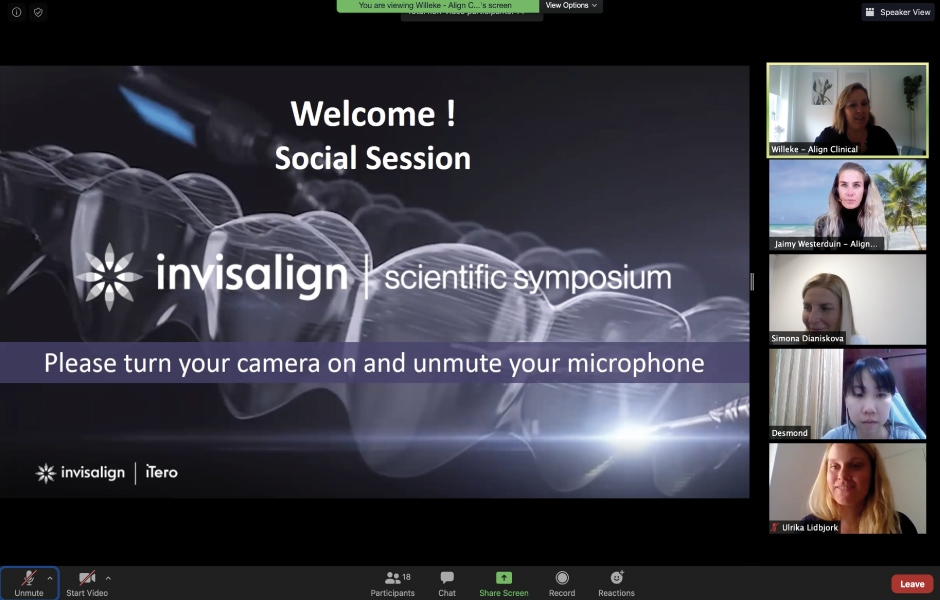Click the 'Social Session' slide text
Screen dimensions: 940x600
[373, 158]
